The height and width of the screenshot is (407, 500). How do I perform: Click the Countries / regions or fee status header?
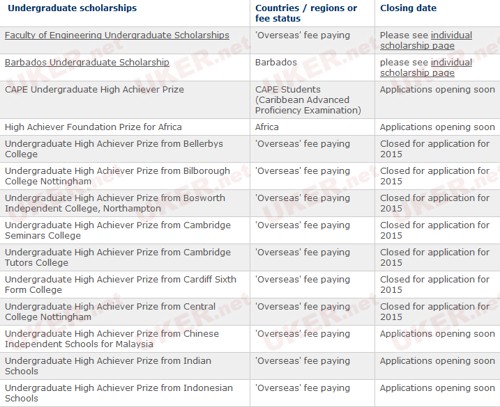pyautogui.click(x=306, y=13)
